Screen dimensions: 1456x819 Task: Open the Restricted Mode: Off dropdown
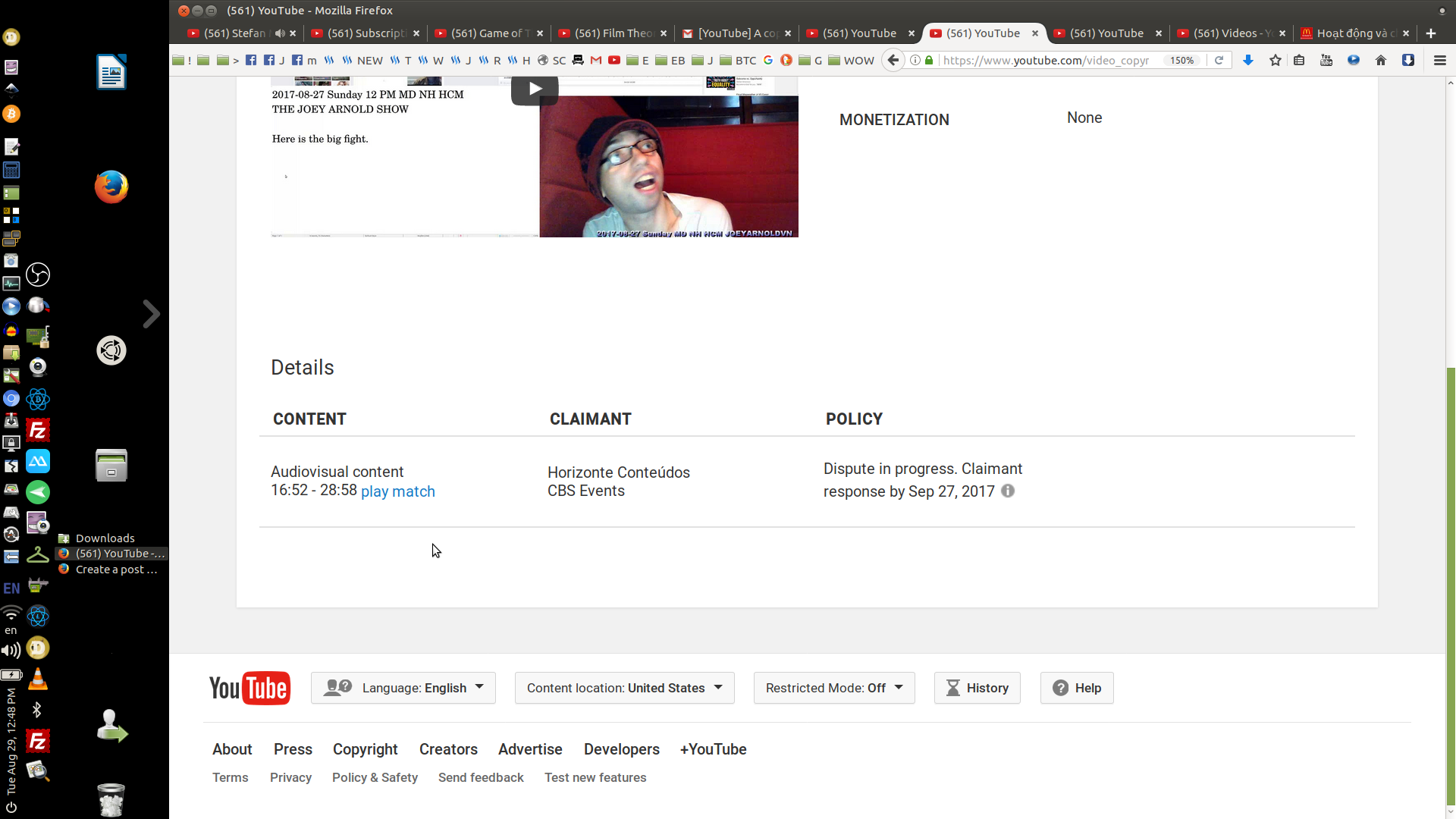tap(834, 688)
